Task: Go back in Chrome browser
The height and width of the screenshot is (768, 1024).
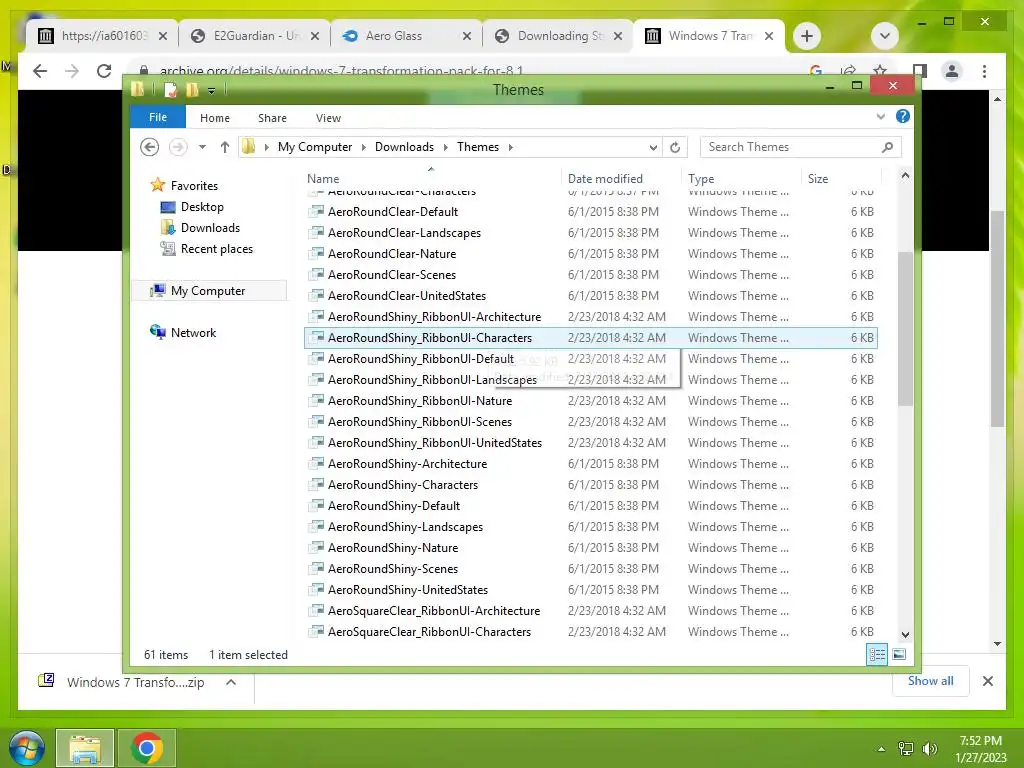Action: [40, 71]
